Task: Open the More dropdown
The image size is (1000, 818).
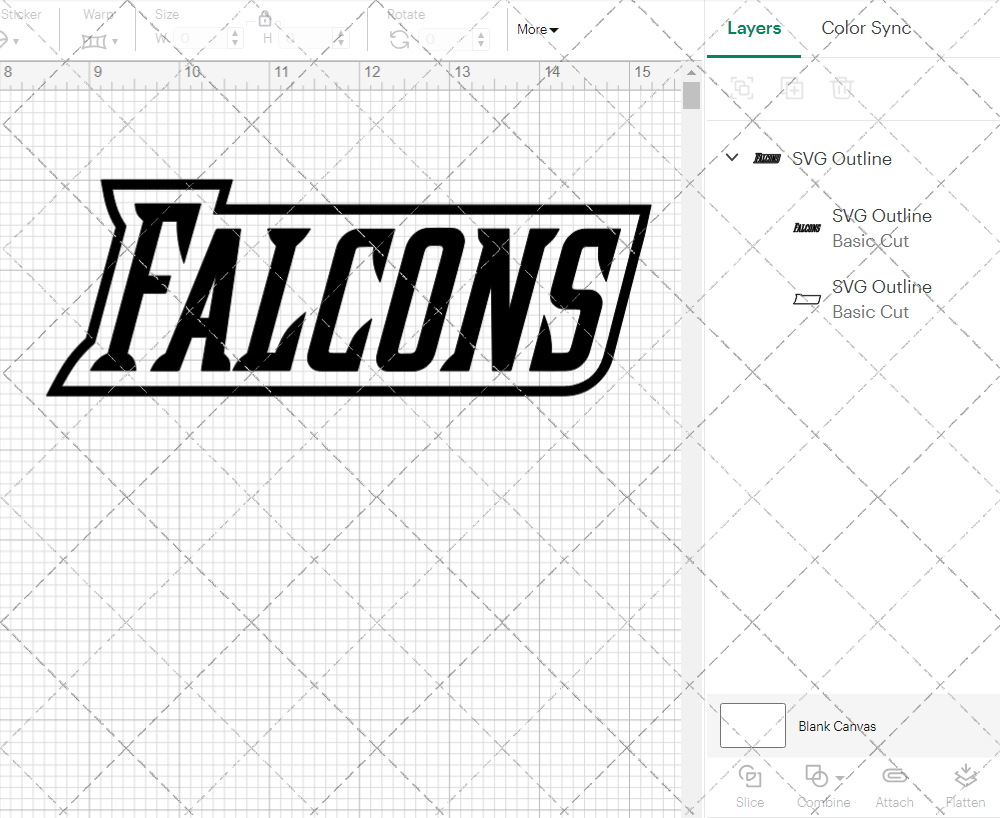Action: (536, 29)
